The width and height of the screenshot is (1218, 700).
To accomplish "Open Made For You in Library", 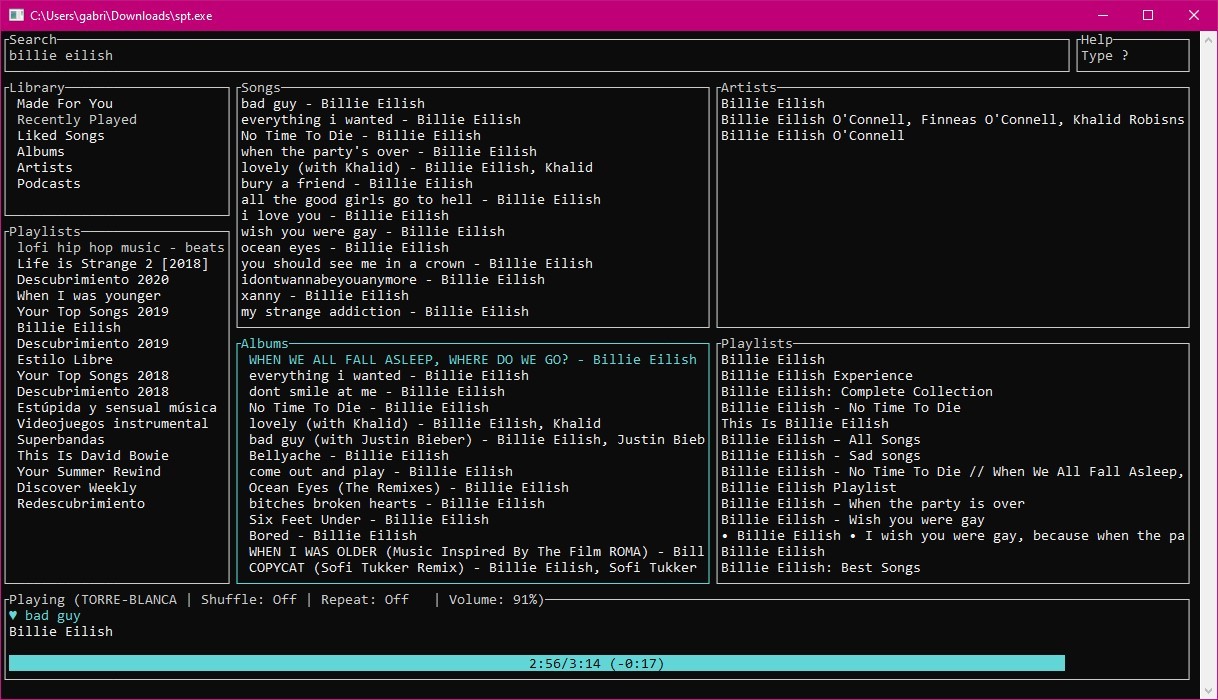I will [65, 104].
